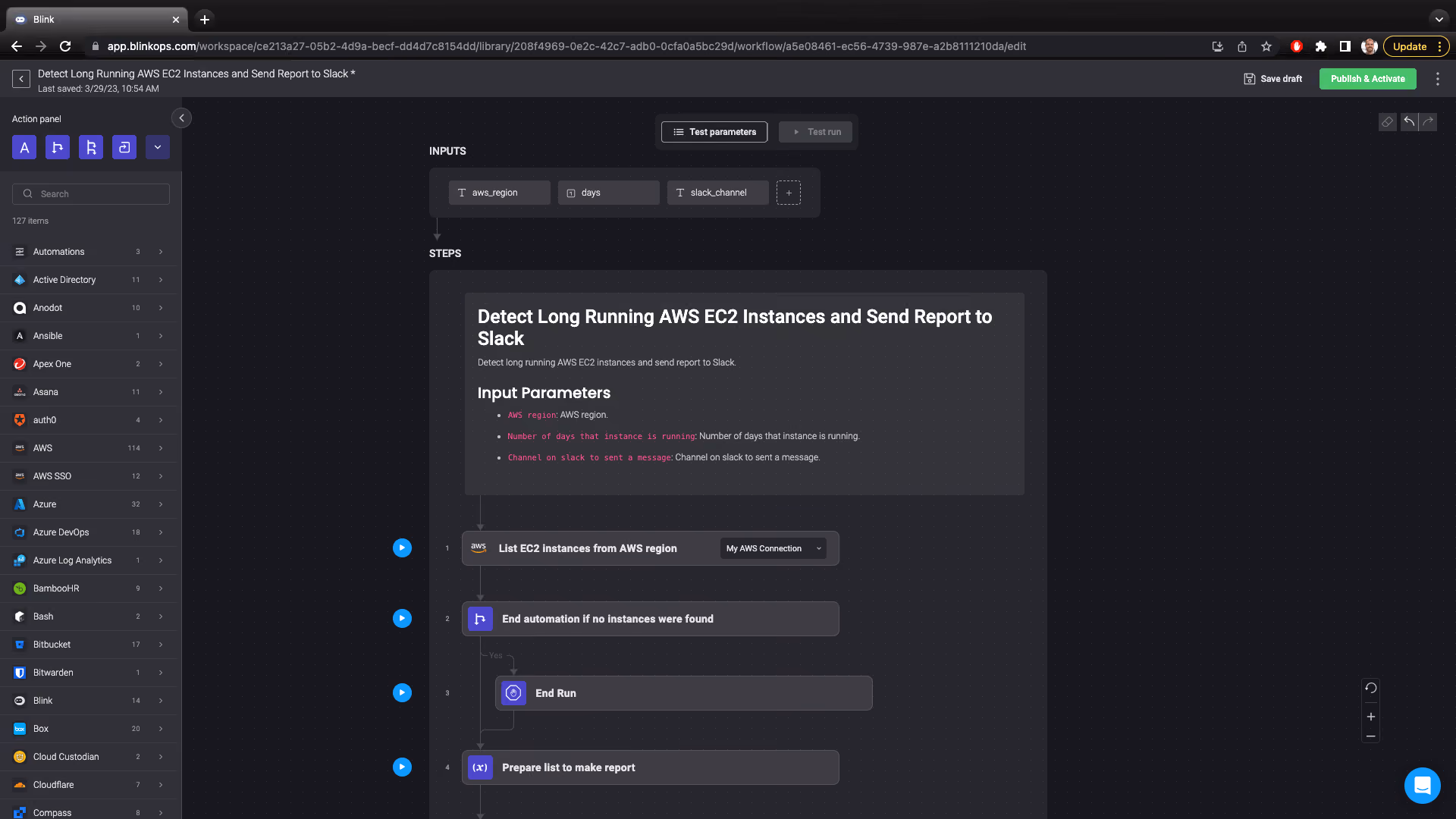Click the browser Update button
Viewport: 1456px width, 819px height.
(1416, 46)
